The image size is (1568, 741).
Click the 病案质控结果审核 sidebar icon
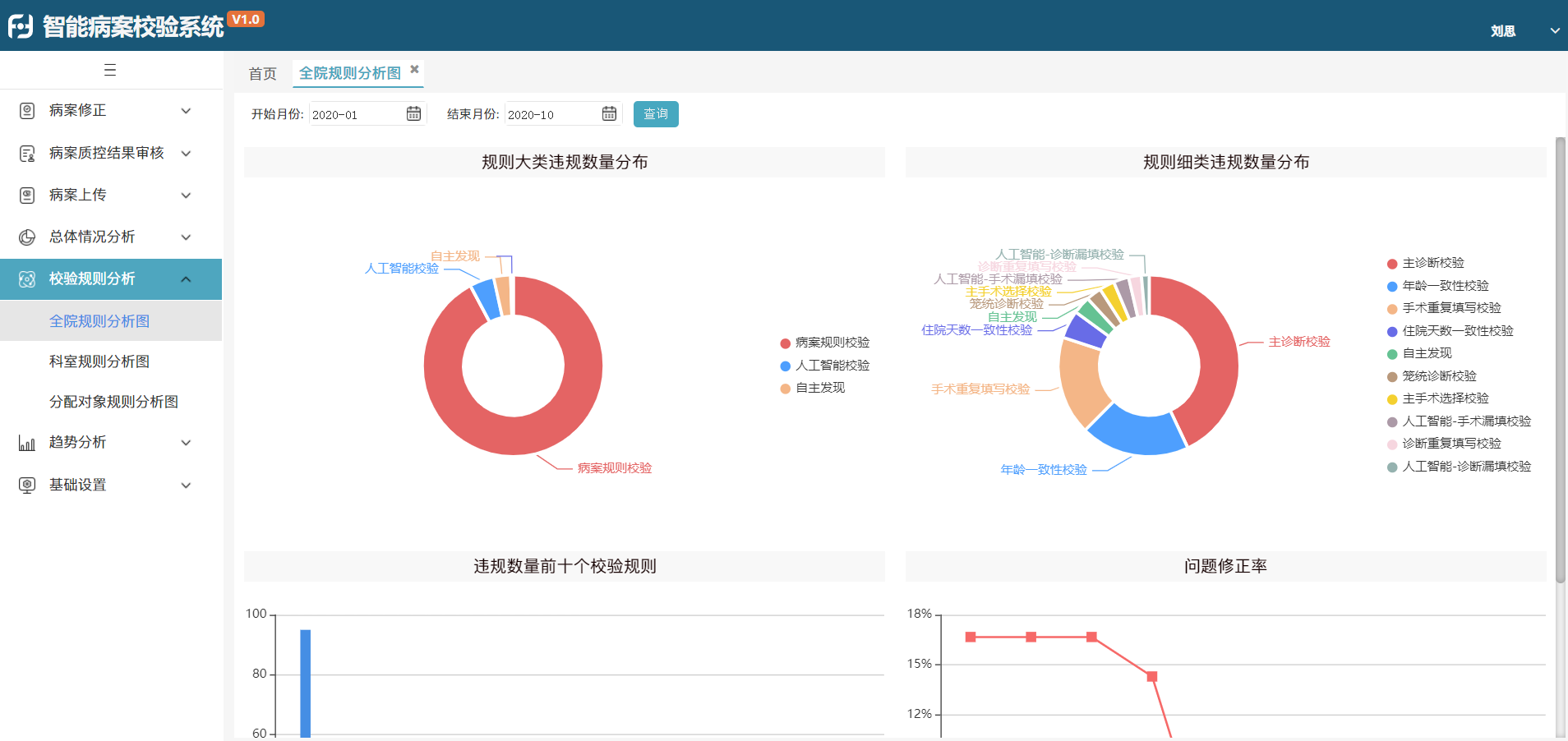coord(27,154)
